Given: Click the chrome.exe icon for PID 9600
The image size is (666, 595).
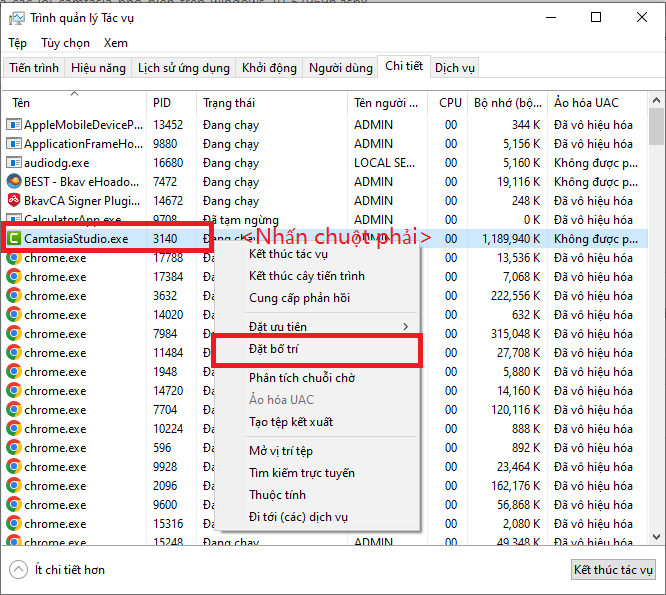Looking at the screenshot, I should click(14, 505).
